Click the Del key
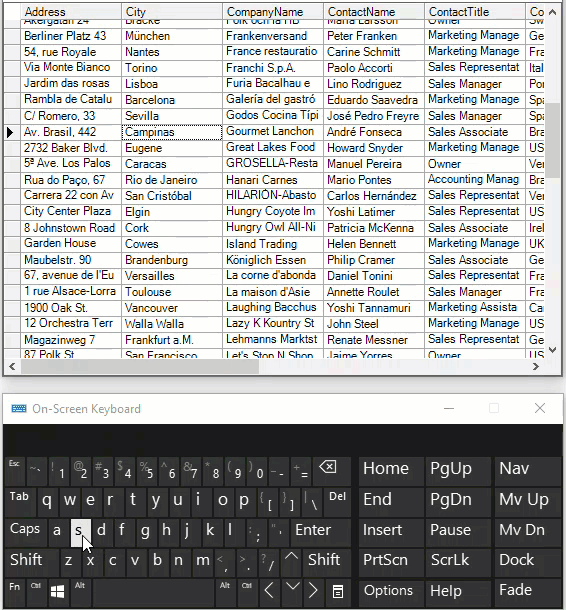The height and width of the screenshot is (610, 566). pos(338,502)
